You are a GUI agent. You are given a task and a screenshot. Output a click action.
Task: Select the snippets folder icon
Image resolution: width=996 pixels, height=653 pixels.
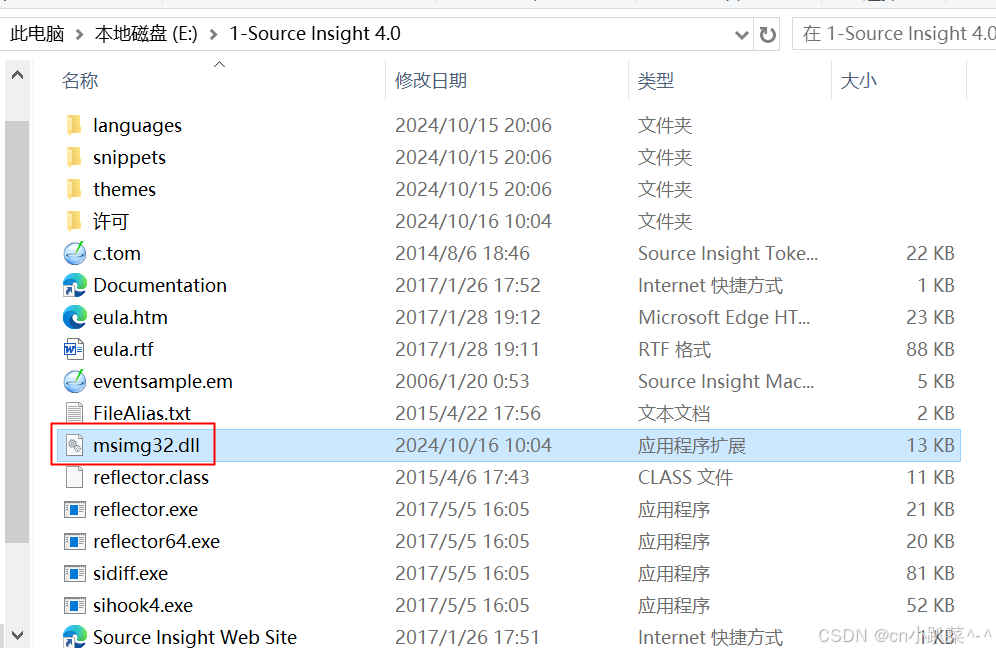click(74, 157)
